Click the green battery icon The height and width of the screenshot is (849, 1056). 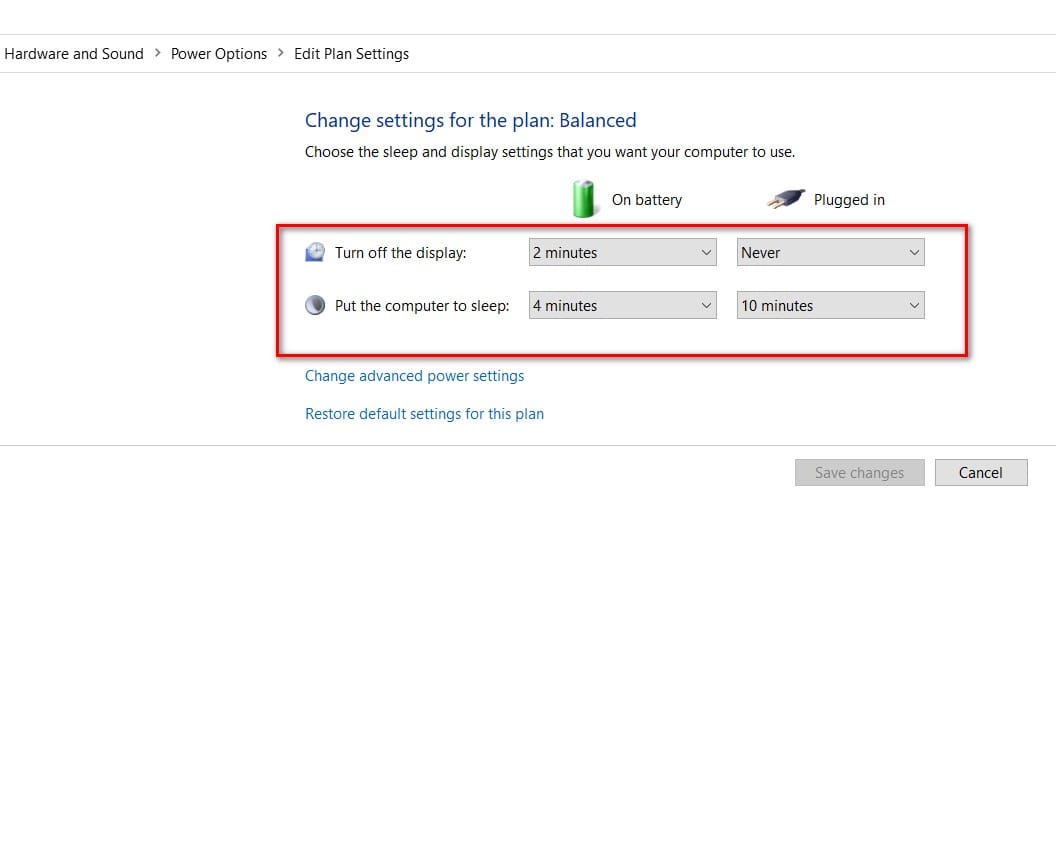pyautogui.click(x=583, y=199)
